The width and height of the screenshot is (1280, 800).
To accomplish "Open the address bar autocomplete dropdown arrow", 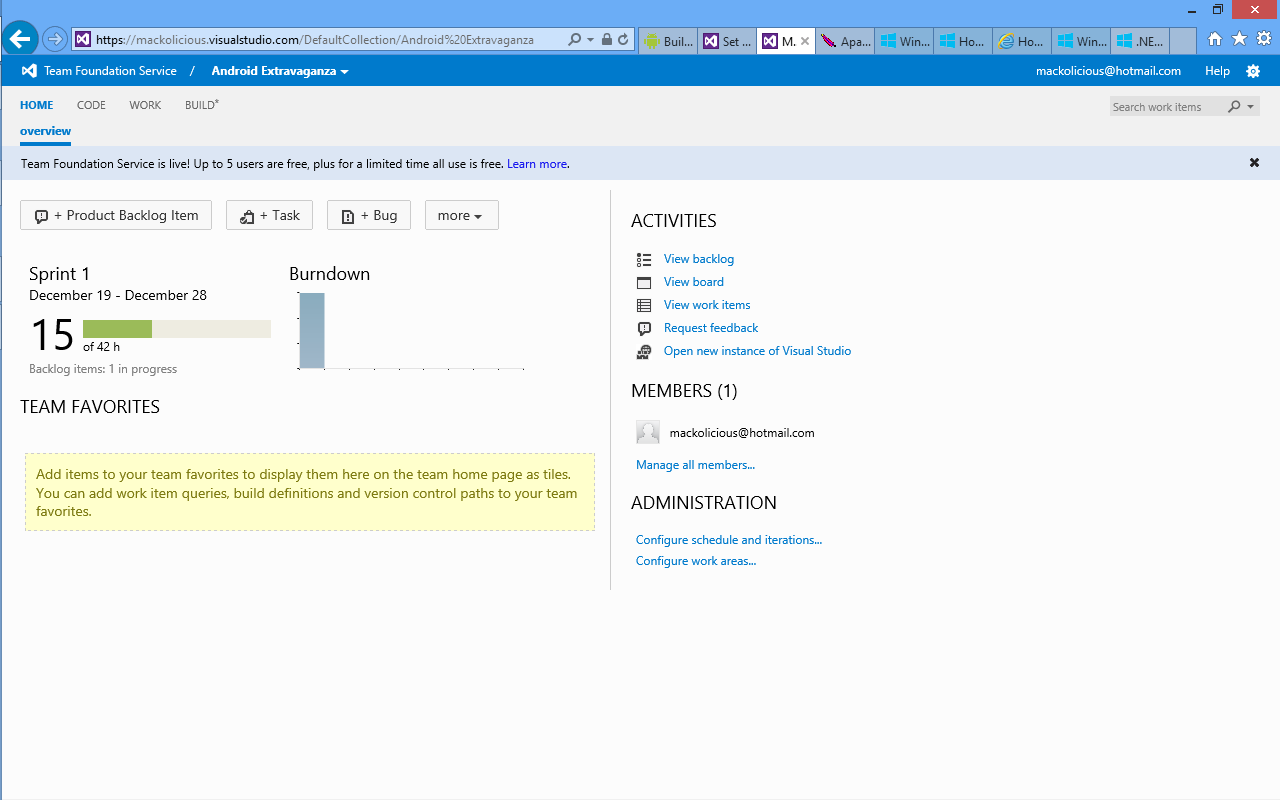I will [590, 40].
